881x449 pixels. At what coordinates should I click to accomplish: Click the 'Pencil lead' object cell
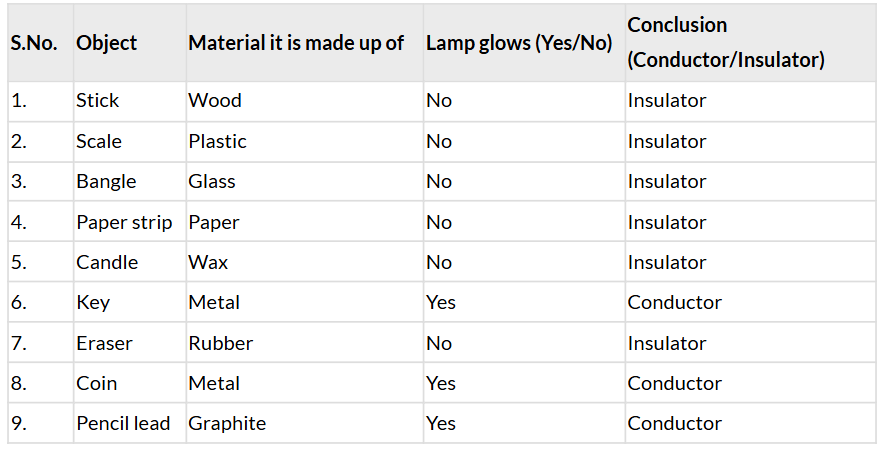point(123,423)
